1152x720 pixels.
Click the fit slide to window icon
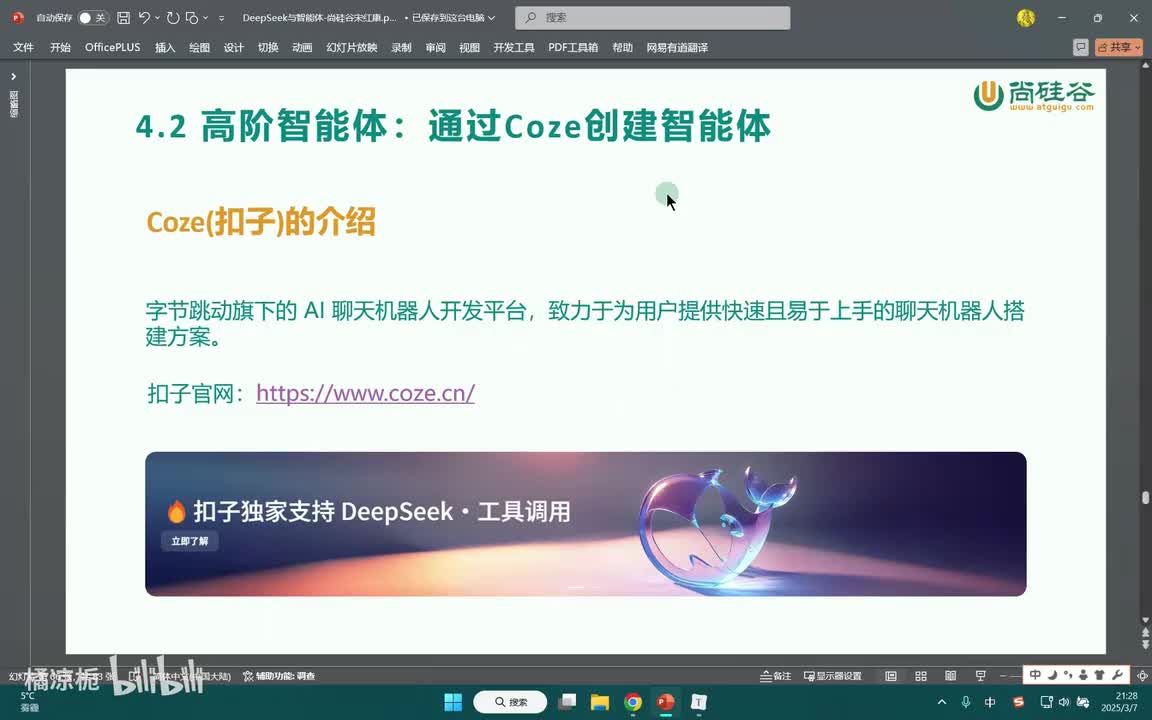click(x=1142, y=676)
